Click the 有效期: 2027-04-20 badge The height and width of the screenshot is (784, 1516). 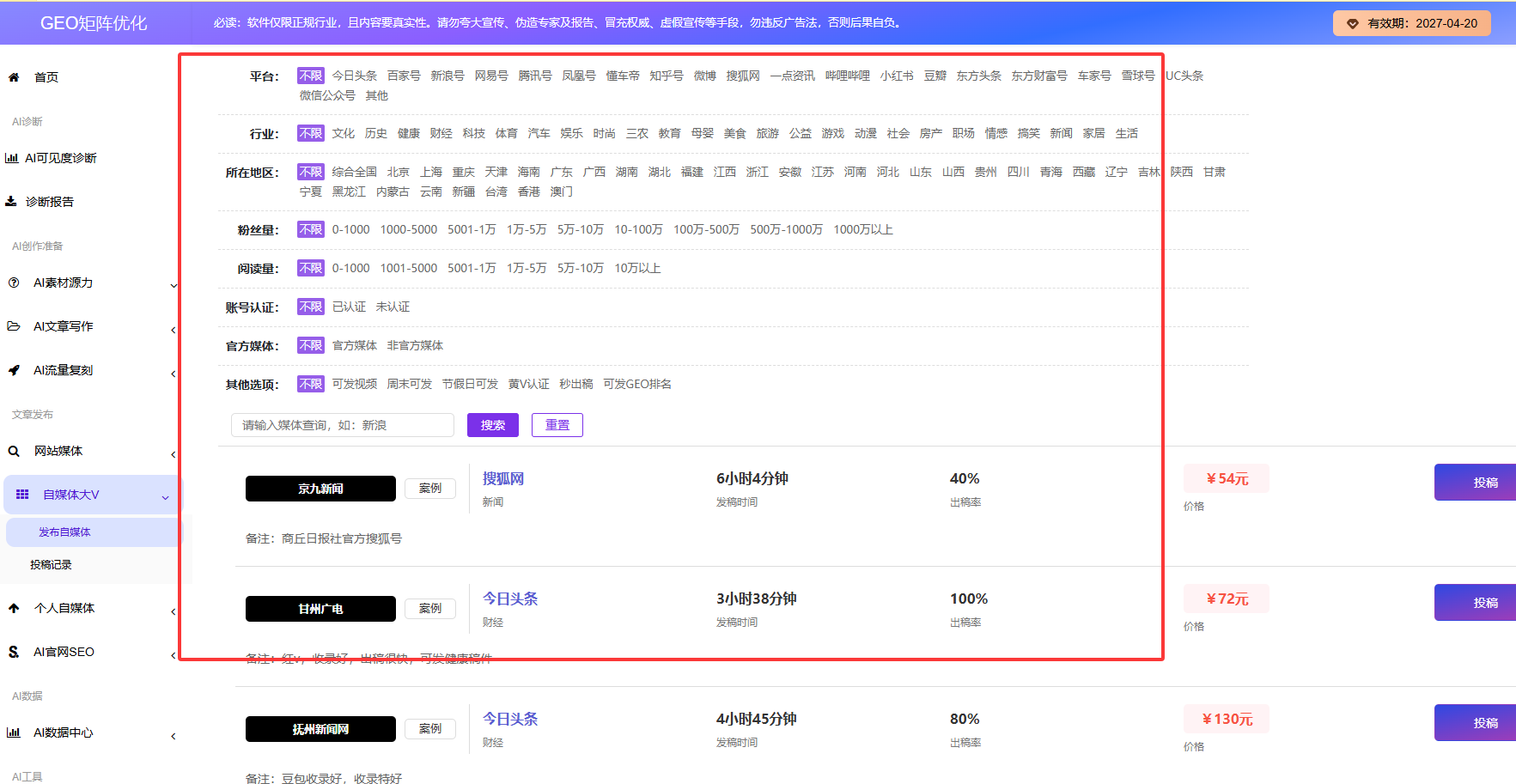pyautogui.click(x=1412, y=23)
